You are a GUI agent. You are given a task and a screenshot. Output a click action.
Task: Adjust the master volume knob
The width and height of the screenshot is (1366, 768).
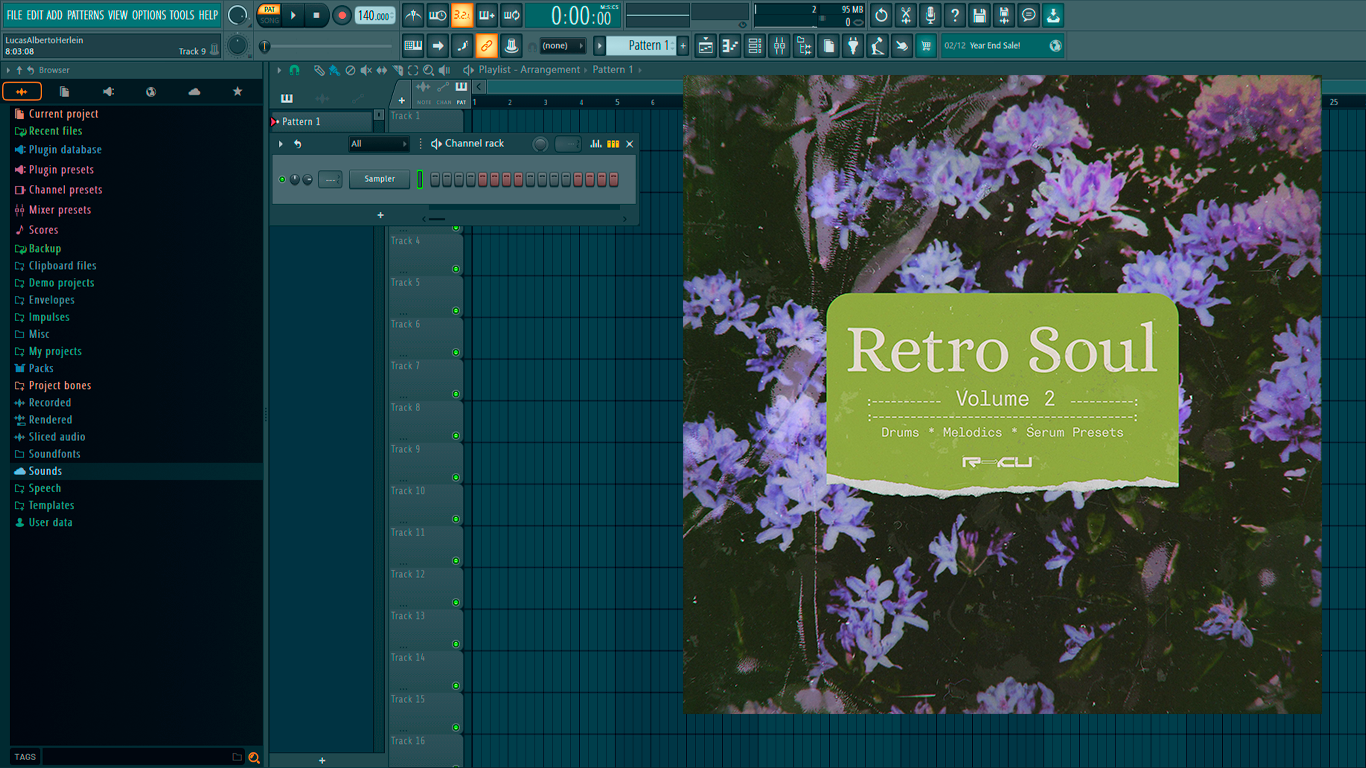coord(238,15)
